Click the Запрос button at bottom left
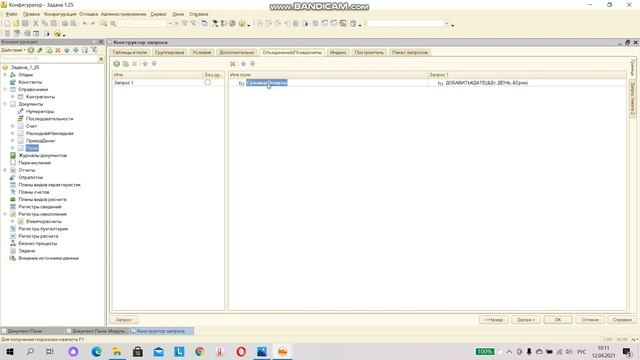The height and width of the screenshot is (360, 640). click(x=124, y=320)
